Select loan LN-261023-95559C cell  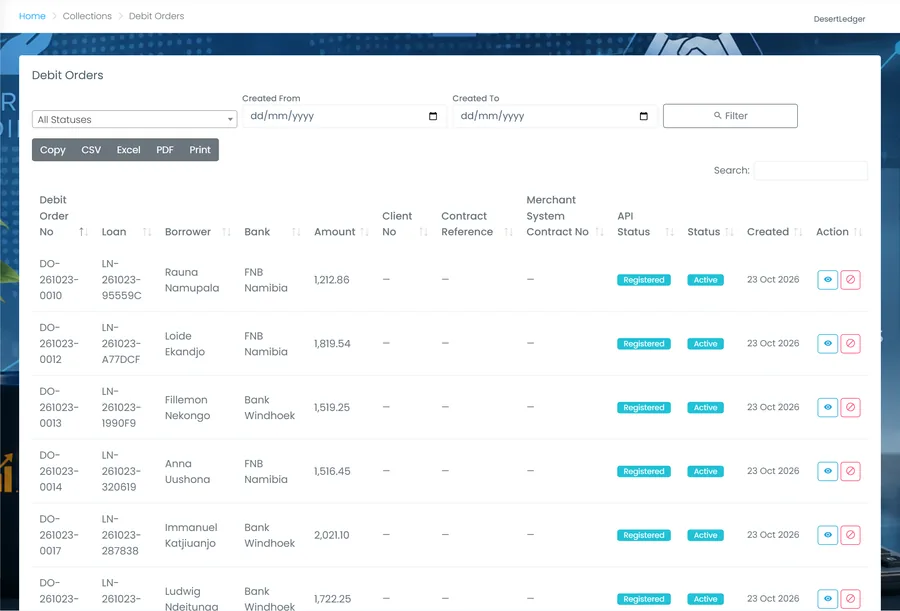pyautogui.click(x=122, y=280)
